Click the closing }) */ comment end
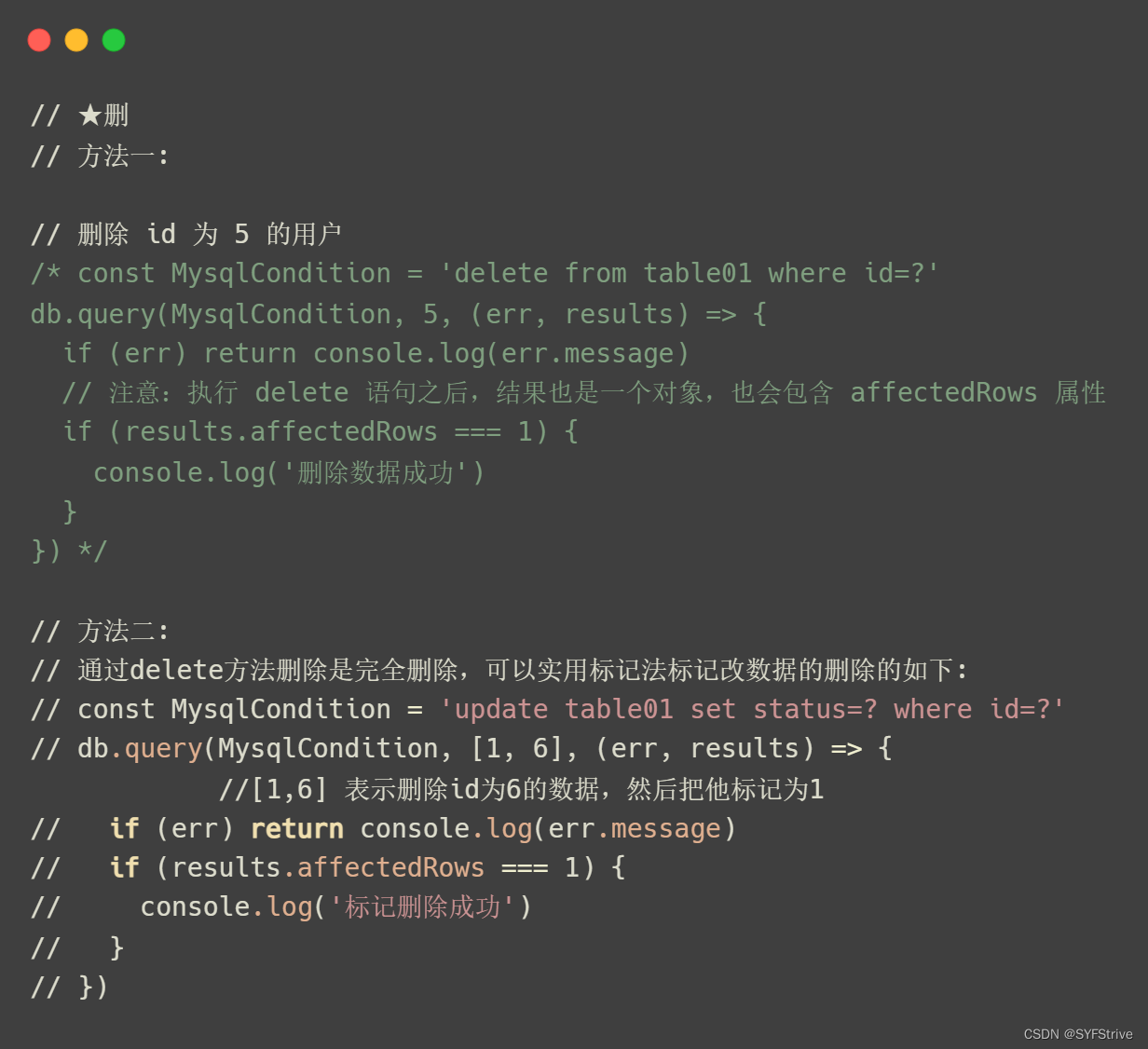1148x1049 pixels. pos(70,551)
